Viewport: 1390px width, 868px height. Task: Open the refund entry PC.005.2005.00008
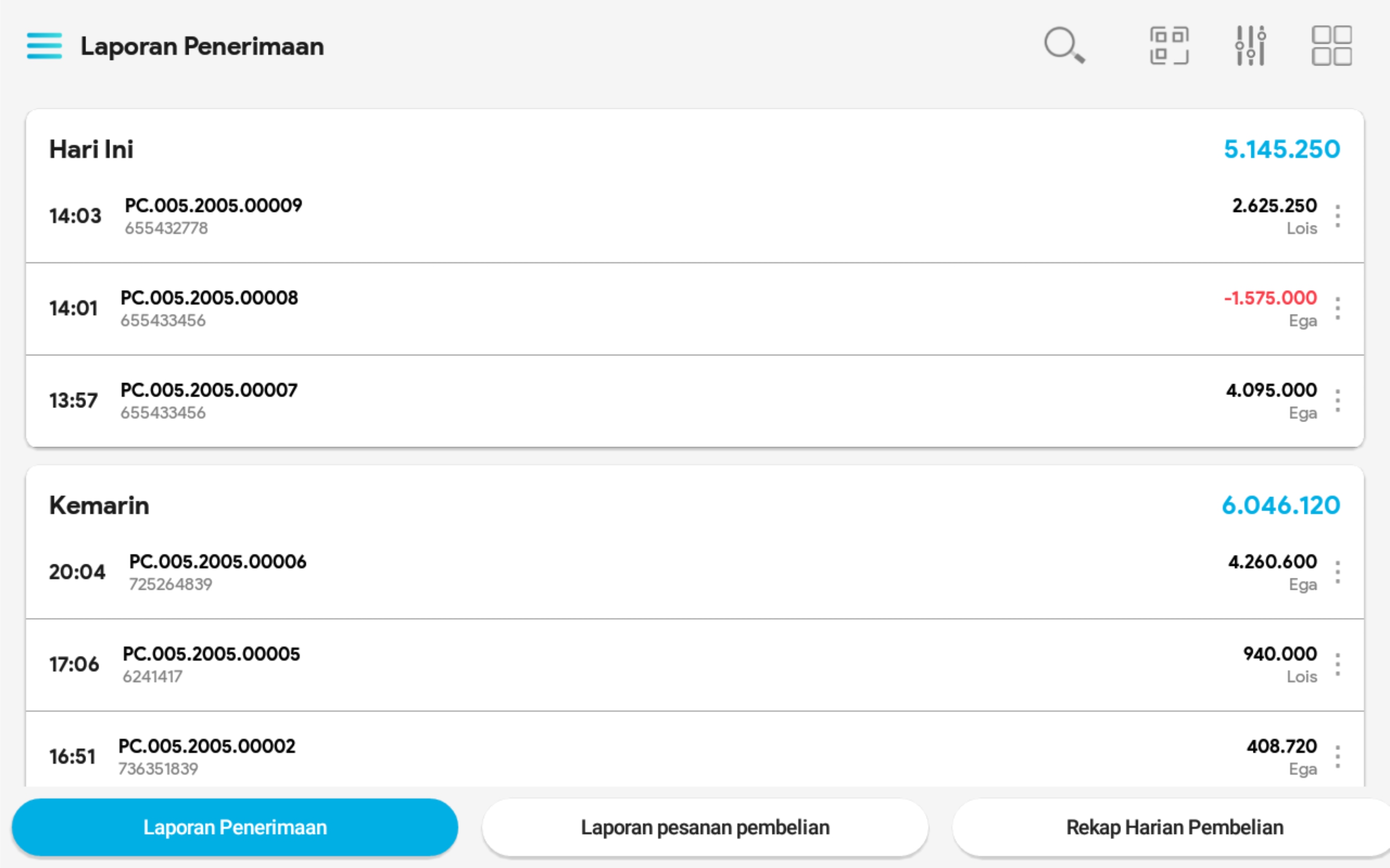click(x=209, y=298)
